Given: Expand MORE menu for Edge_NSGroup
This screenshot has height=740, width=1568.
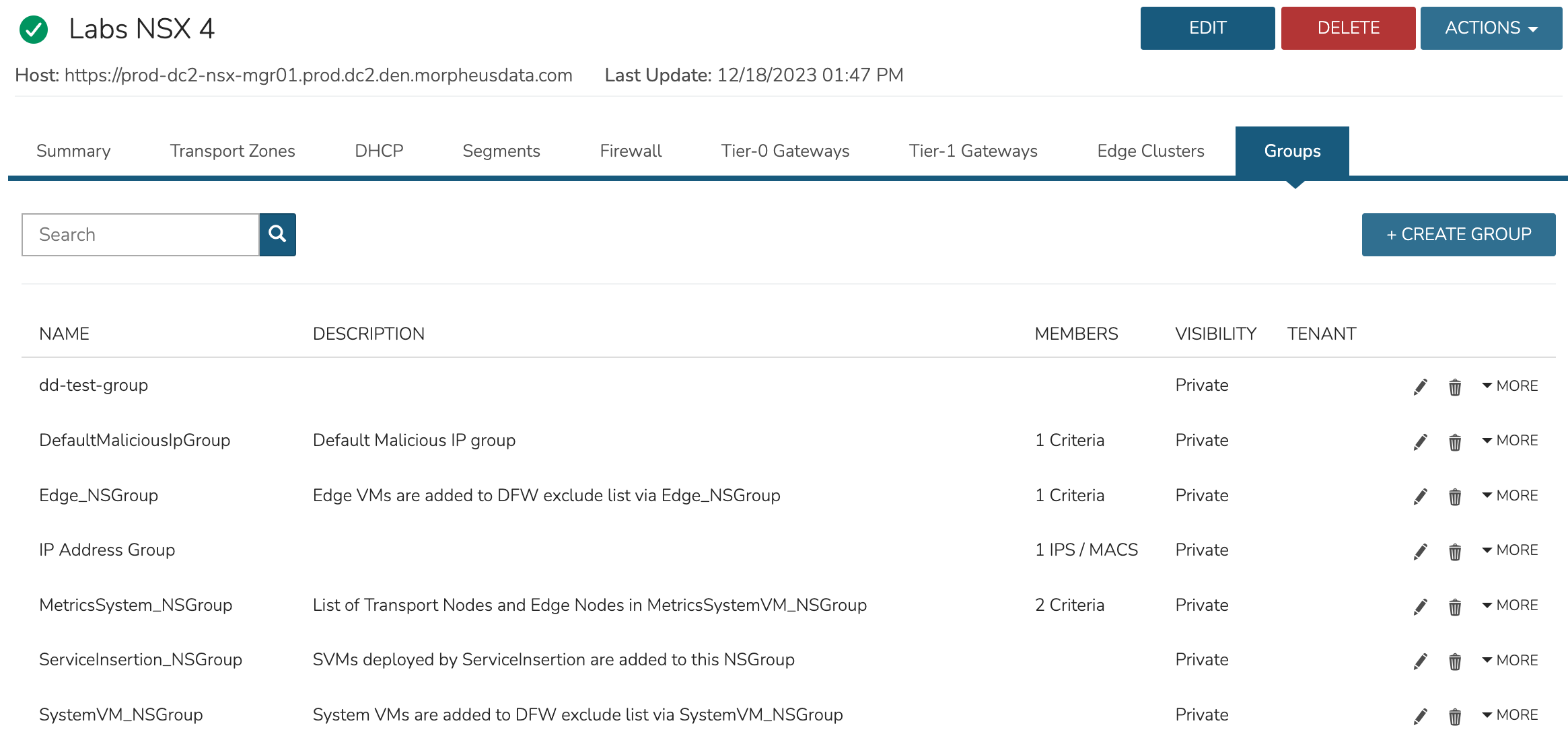Looking at the screenshot, I should (1509, 495).
